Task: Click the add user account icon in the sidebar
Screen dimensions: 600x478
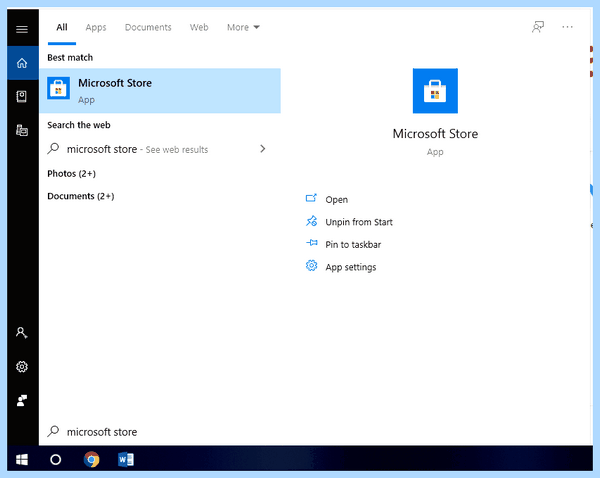Action: 22,333
